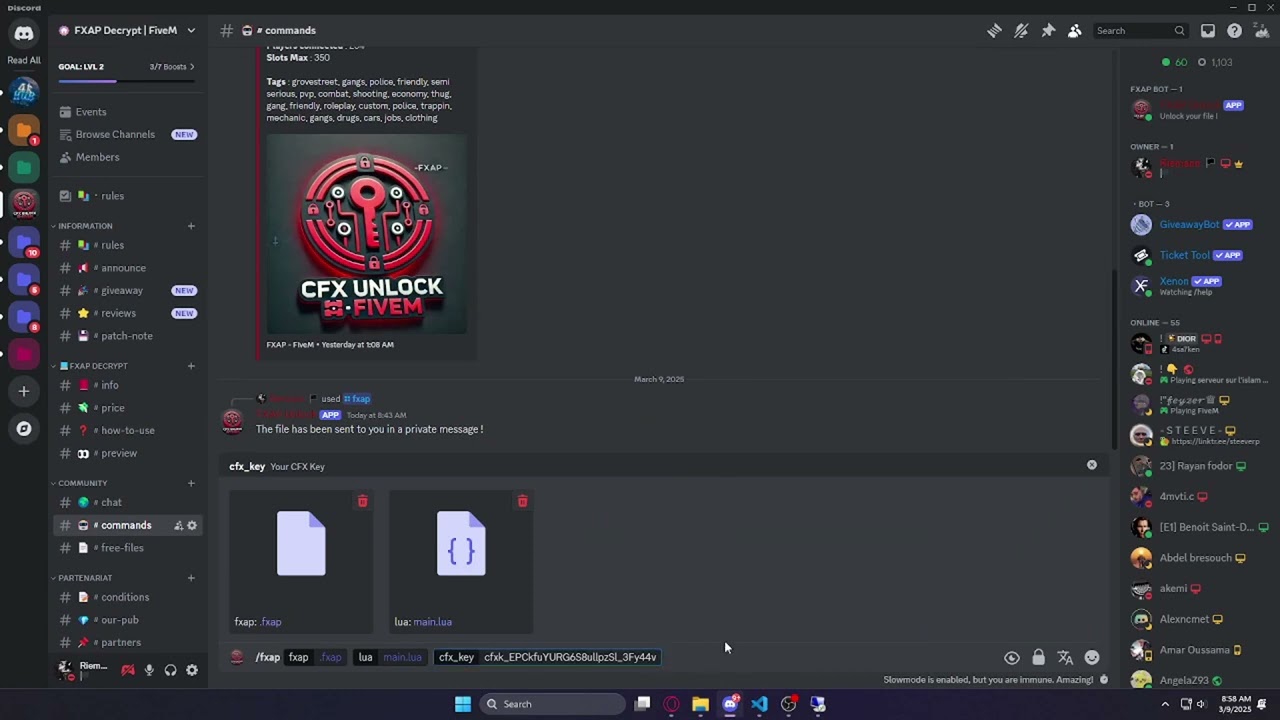The width and height of the screenshot is (1280, 720).
Task: Click the Read All button
Action: pos(24,60)
